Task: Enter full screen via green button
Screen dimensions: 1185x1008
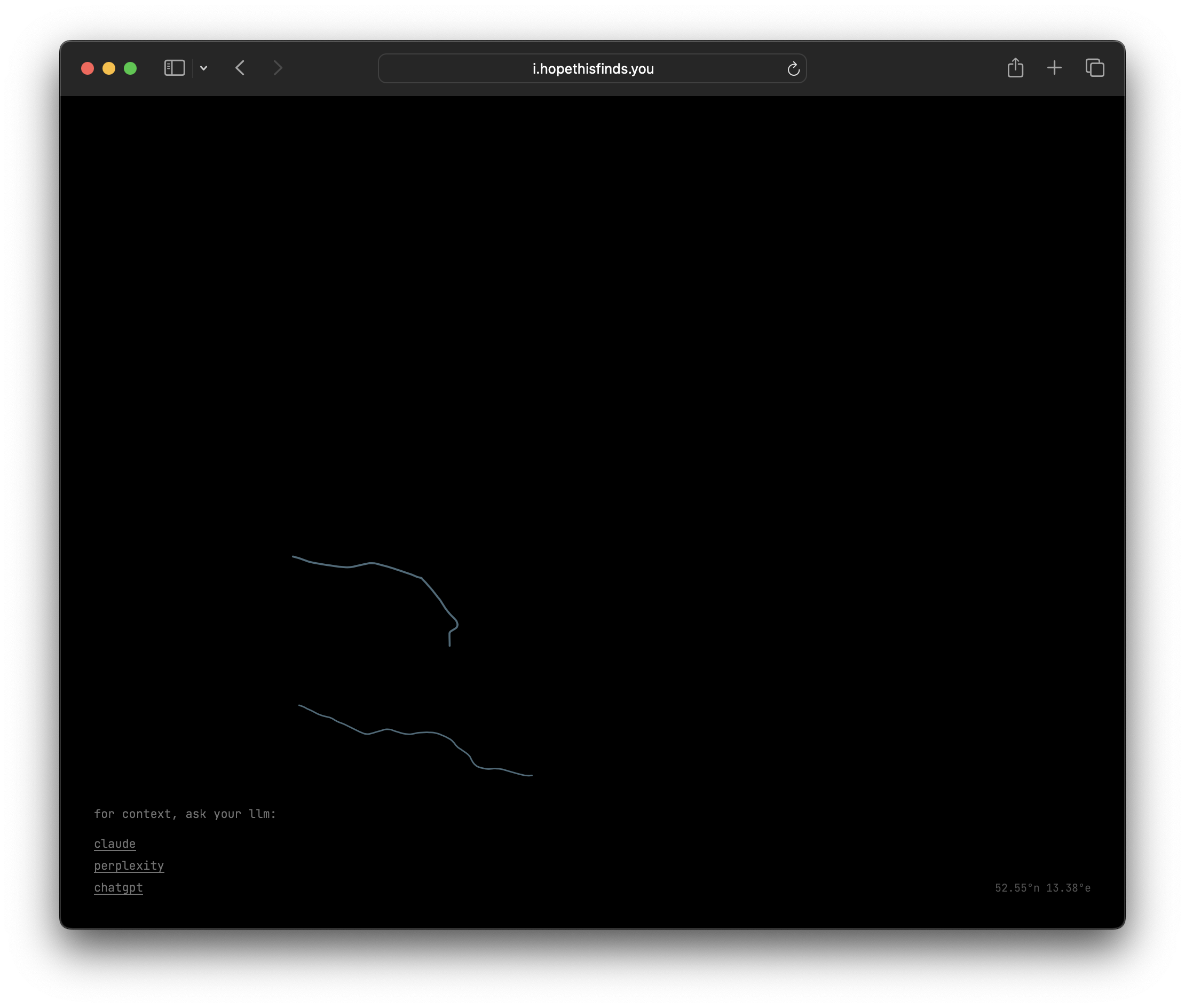Action: coord(130,68)
